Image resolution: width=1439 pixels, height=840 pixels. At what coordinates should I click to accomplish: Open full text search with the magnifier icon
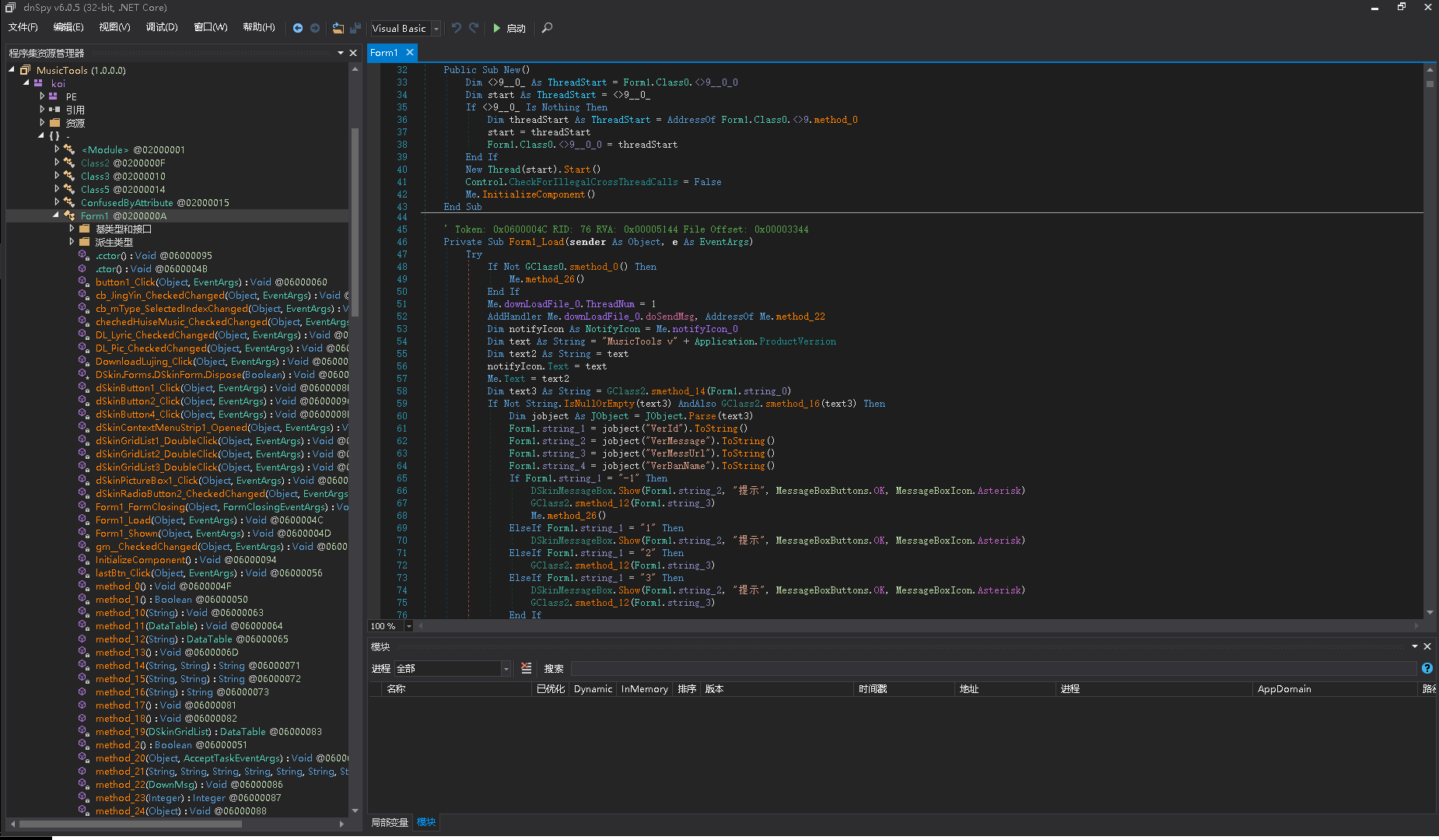point(547,28)
